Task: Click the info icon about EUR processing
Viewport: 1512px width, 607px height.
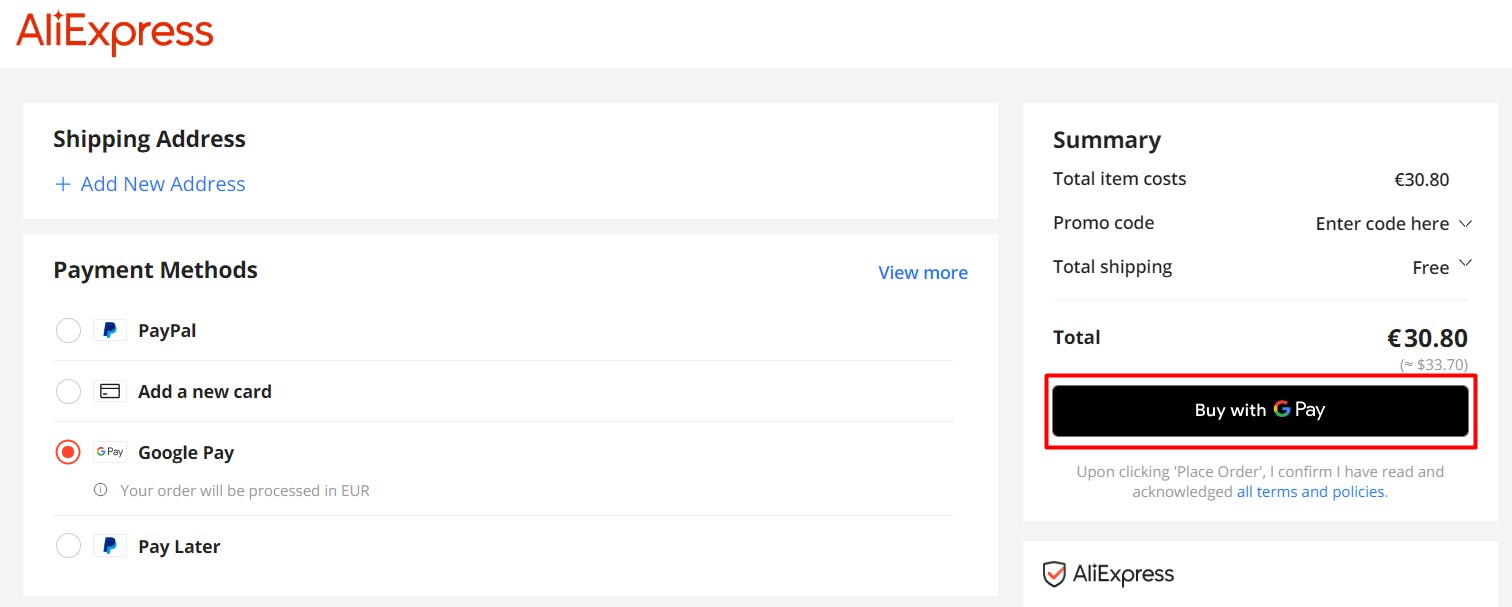Action: [x=100, y=490]
